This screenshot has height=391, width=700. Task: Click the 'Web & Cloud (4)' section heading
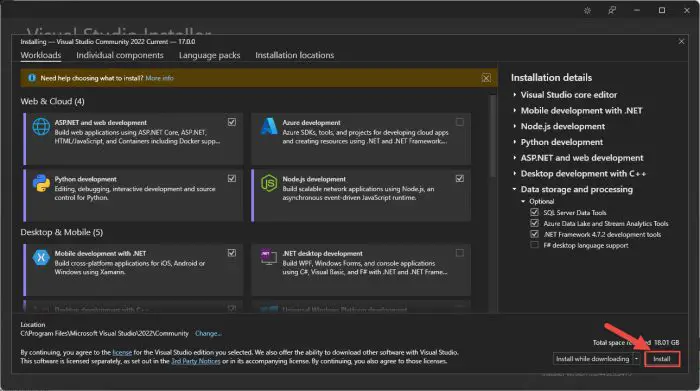tap(52, 101)
